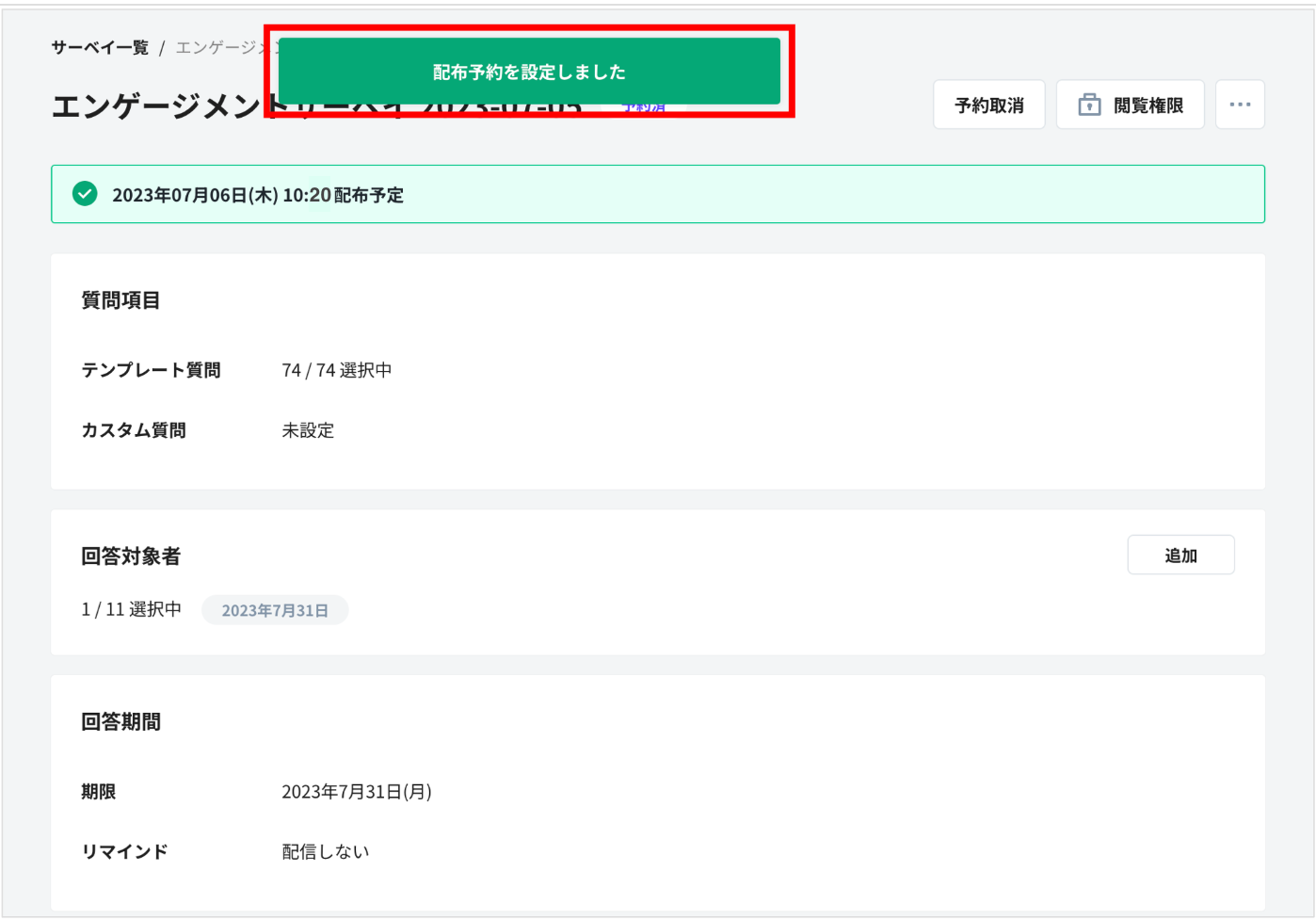Viewport: 1316px width, 919px height.
Task: Click the 配信しない reminder value
Action: (x=326, y=851)
